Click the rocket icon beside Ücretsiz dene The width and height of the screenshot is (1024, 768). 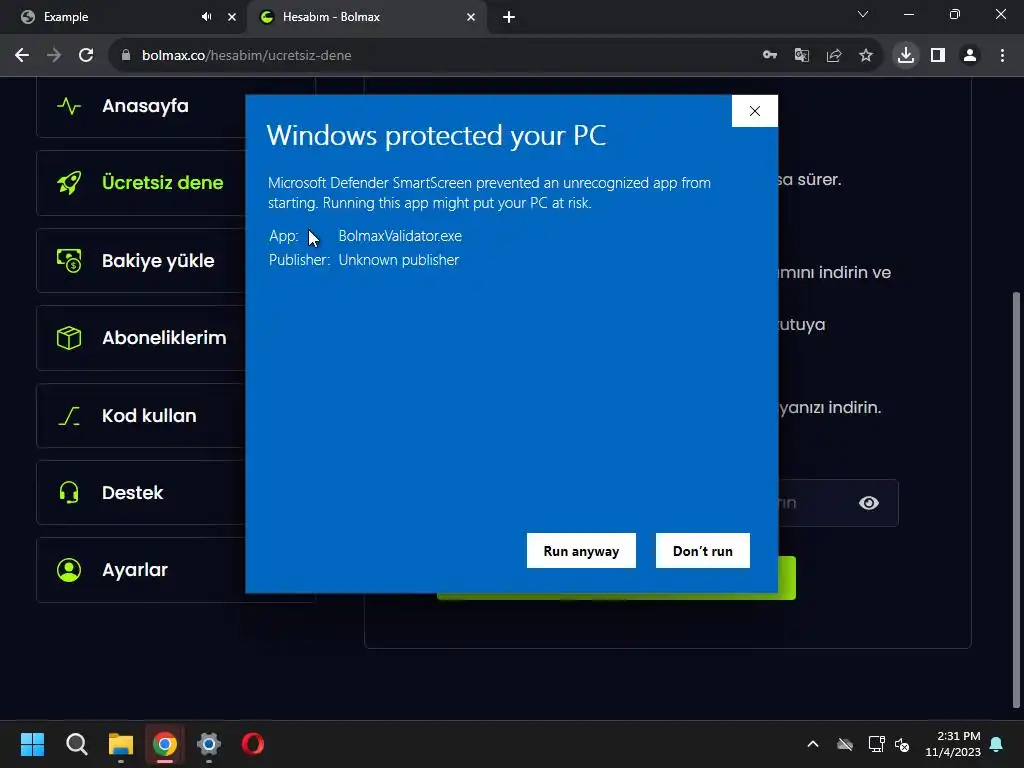coord(69,183)
